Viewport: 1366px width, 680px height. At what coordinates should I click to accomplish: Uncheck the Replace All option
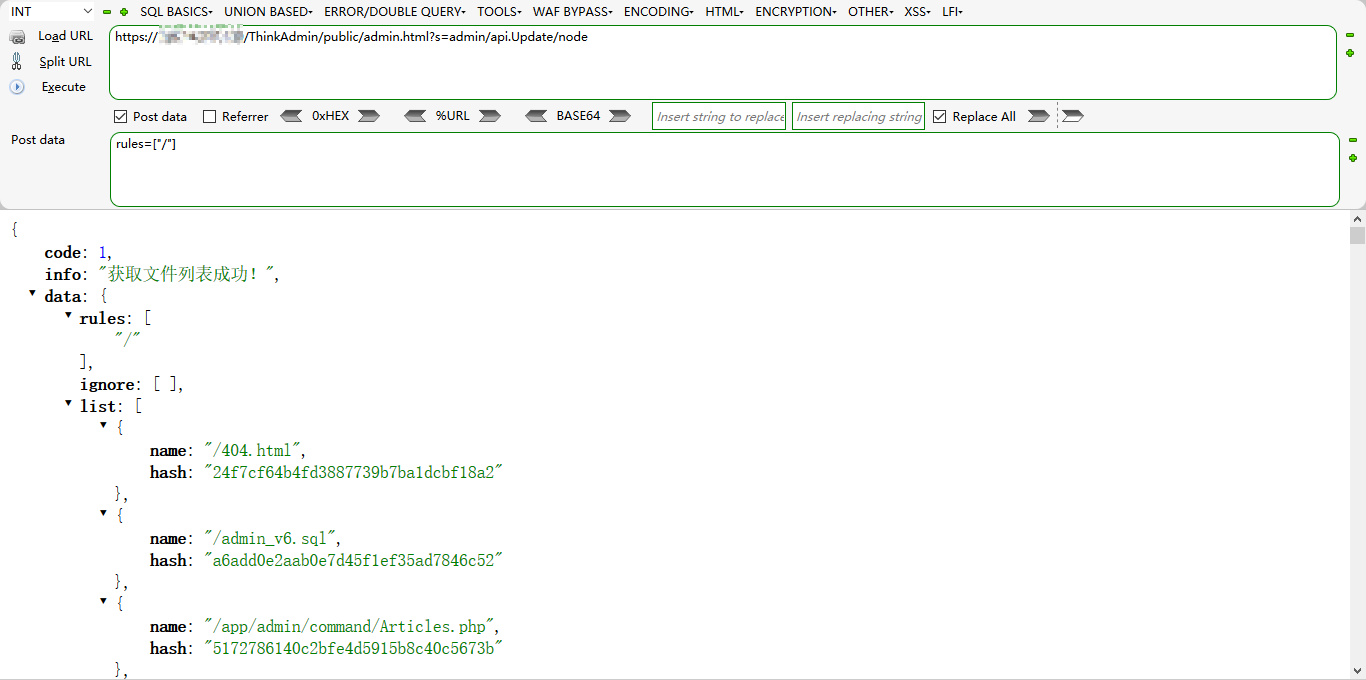point(939,116)
